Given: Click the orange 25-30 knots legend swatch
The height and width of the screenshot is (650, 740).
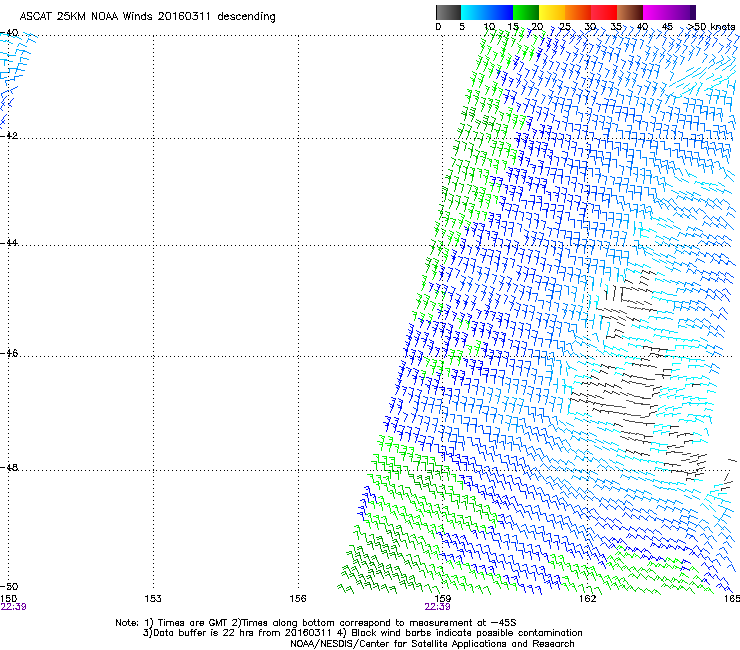Looking at the screenshot, I should click(578, 12).
